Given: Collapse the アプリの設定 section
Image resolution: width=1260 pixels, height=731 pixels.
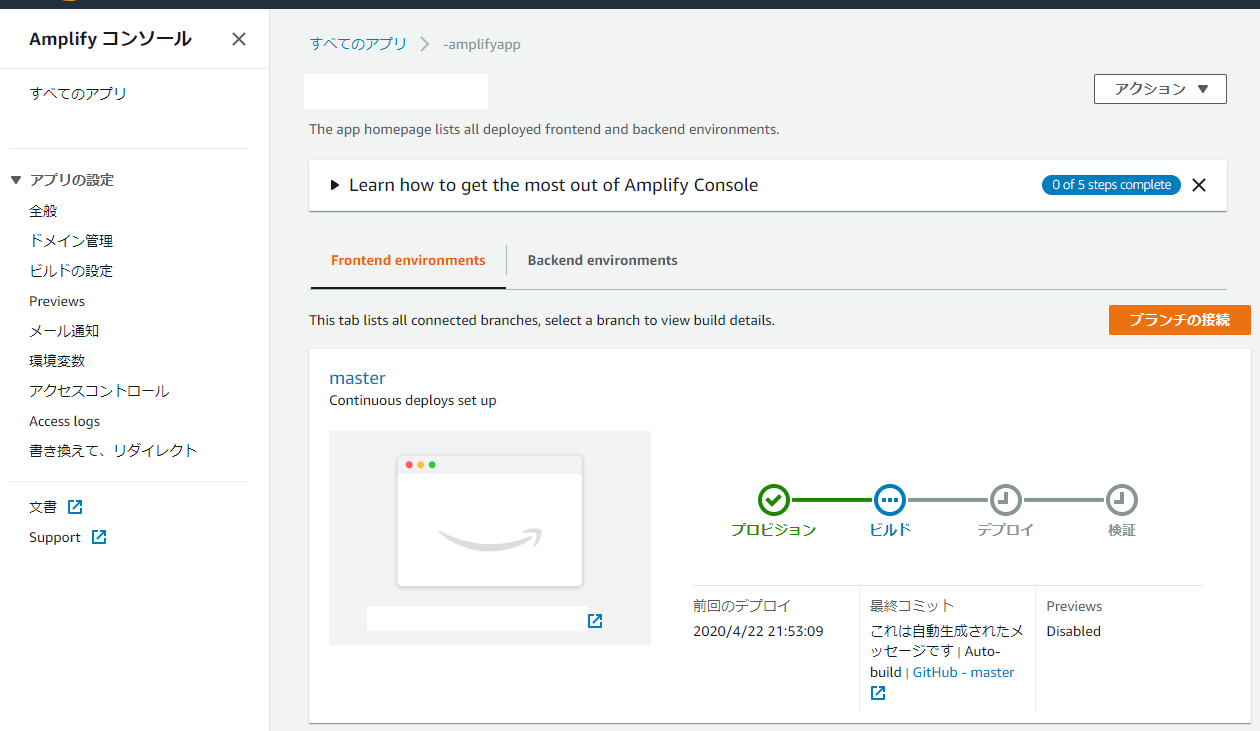Looking at the screenshot, I should tap(15, 180).
